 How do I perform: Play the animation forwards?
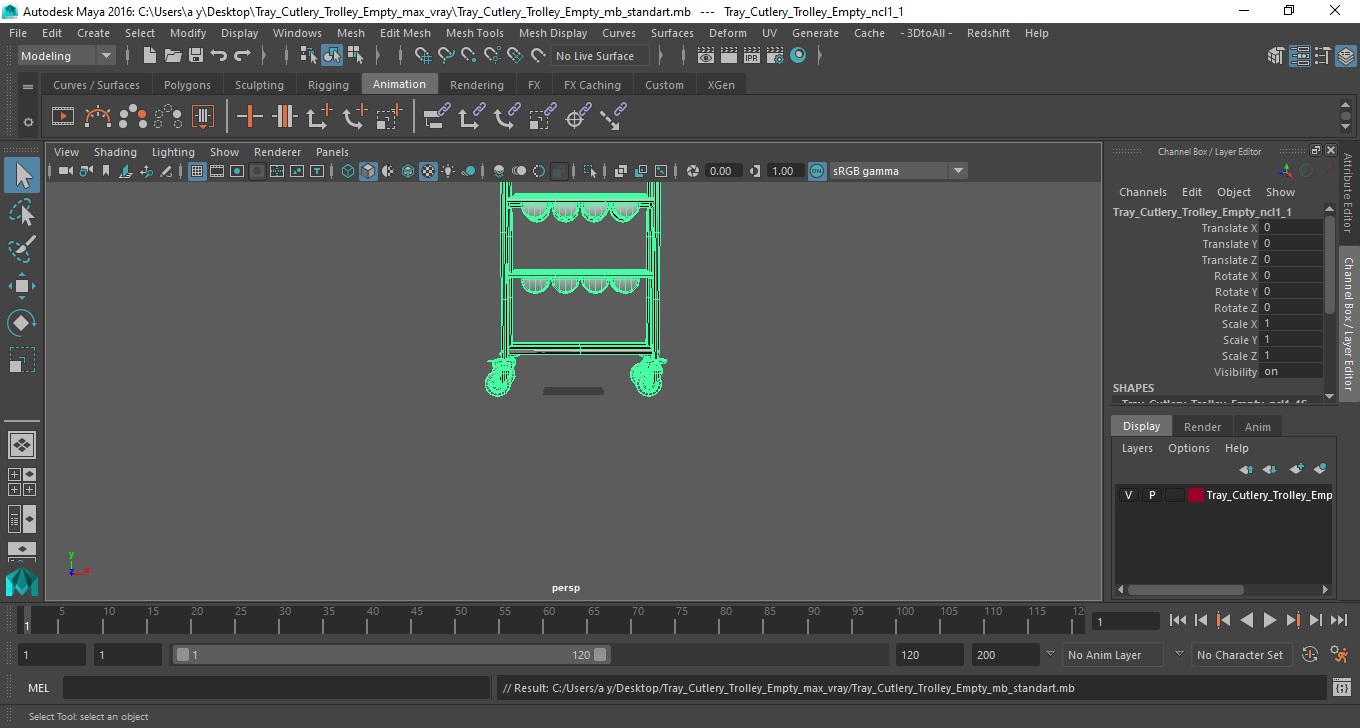[1270, 620]
